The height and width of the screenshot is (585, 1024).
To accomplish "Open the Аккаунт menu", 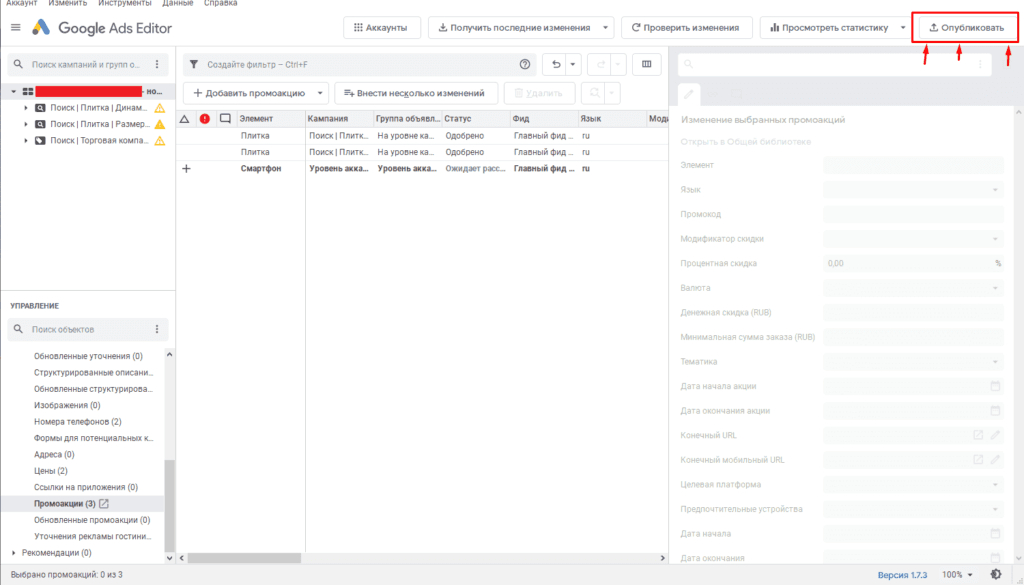I will [x=22, y=3].
